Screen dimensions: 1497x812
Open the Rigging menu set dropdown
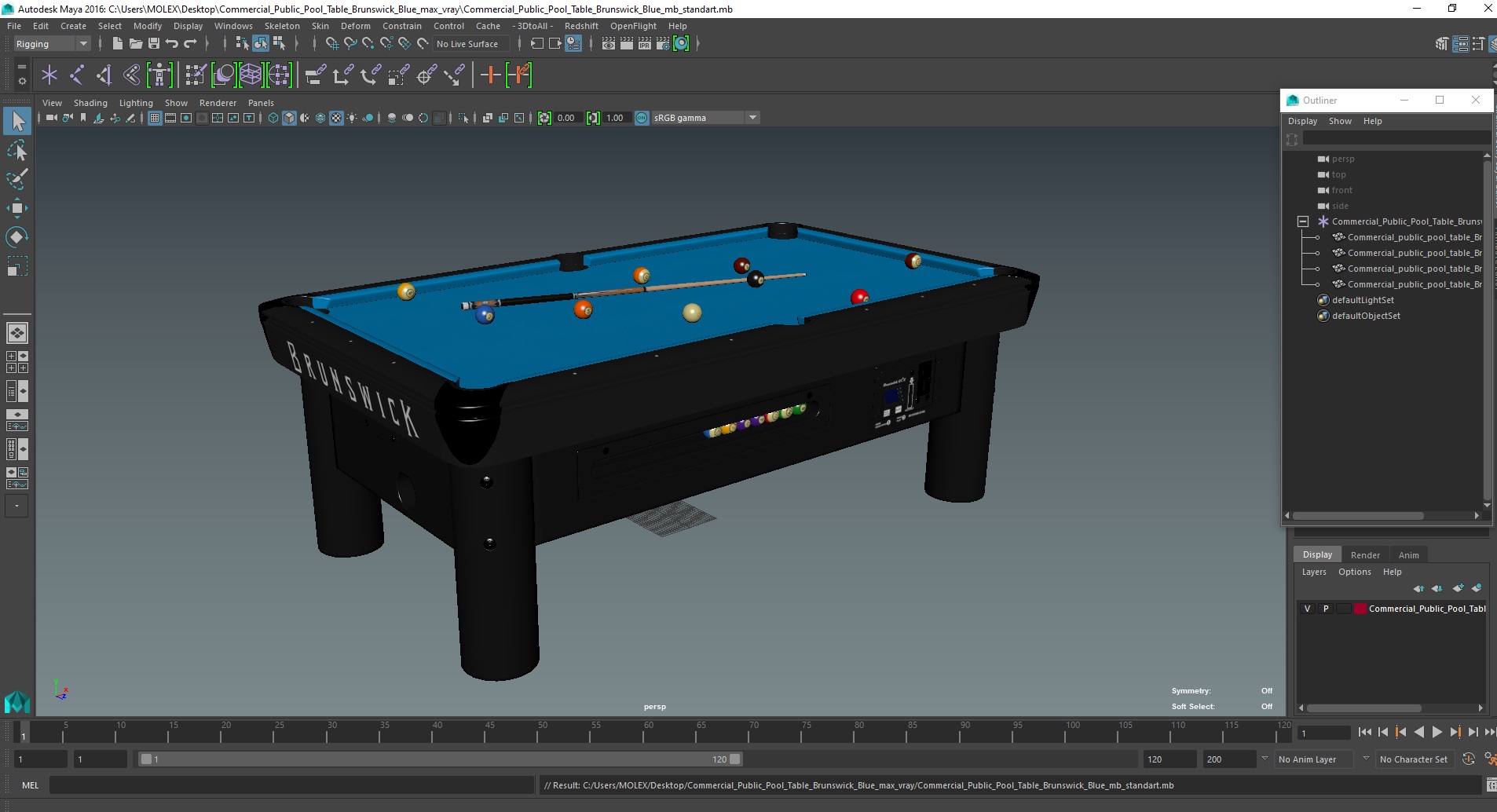click(52, 44)
